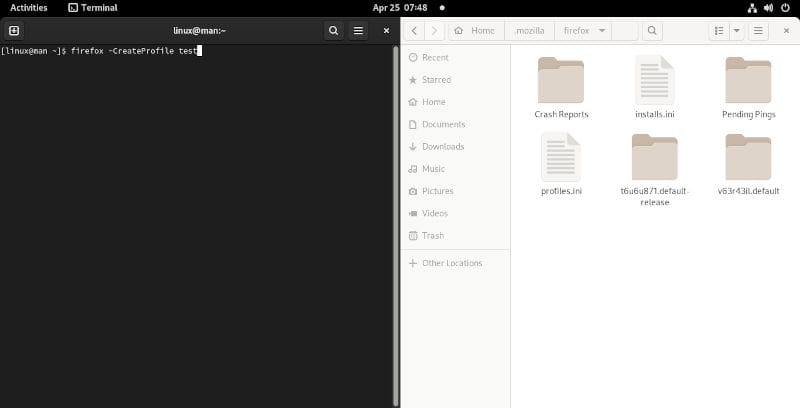Open the Files main menu
The height and width of the screenshot is (408, 800).
click(758, 31)
